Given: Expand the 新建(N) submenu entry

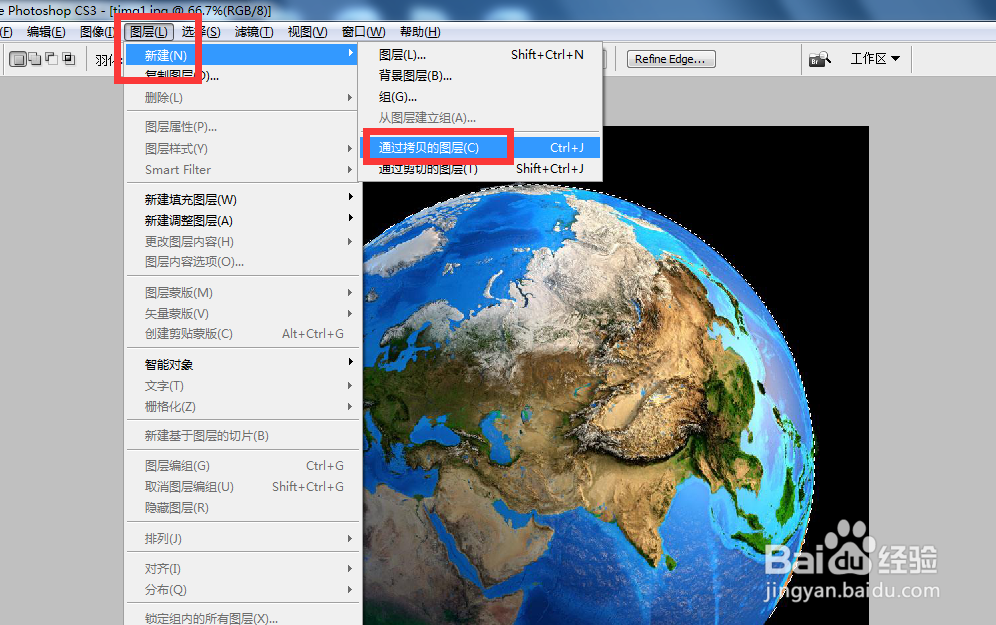Looking at the screenshot, I should pos(242,55).
